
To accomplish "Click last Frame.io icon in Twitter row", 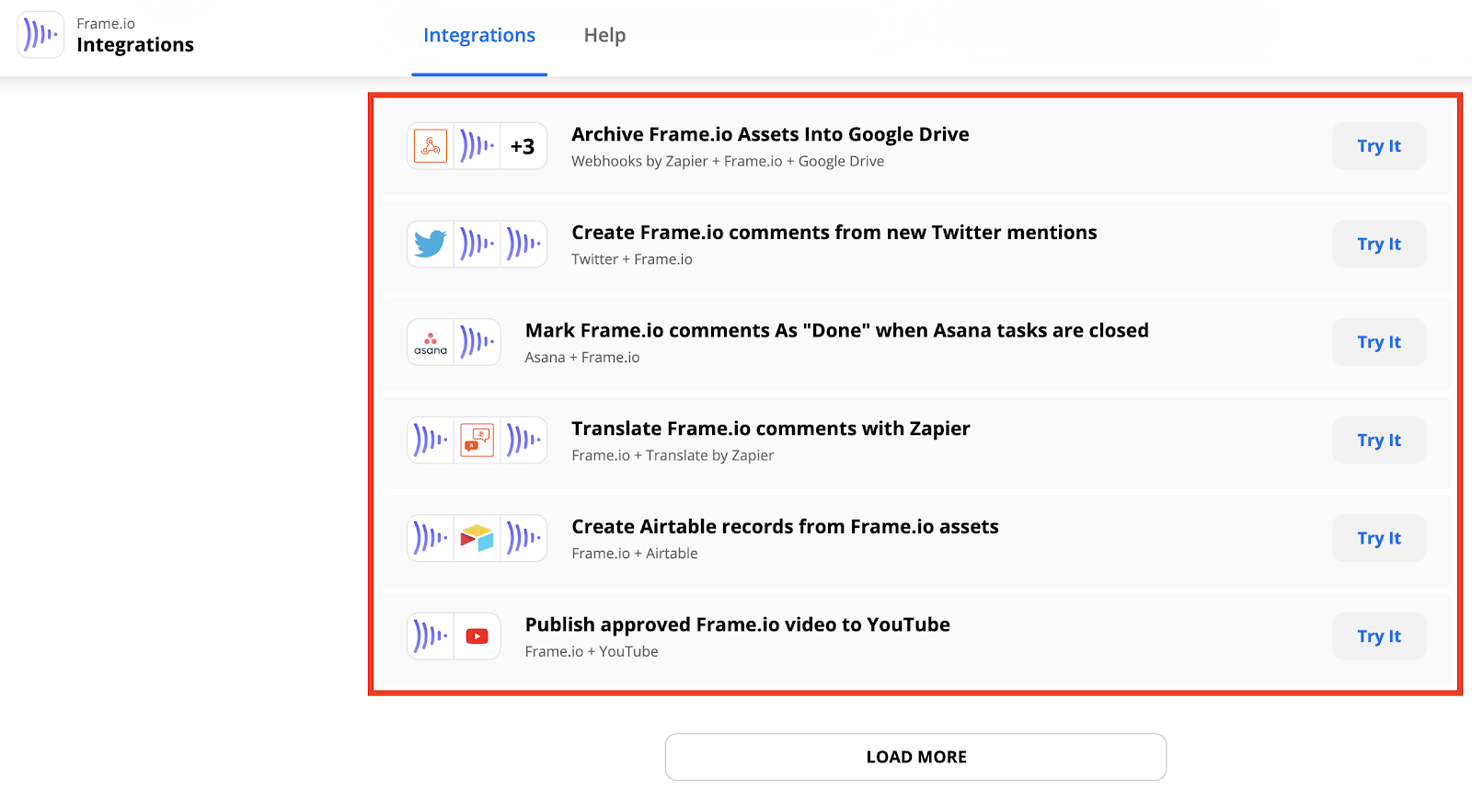I will coord(523,244).
